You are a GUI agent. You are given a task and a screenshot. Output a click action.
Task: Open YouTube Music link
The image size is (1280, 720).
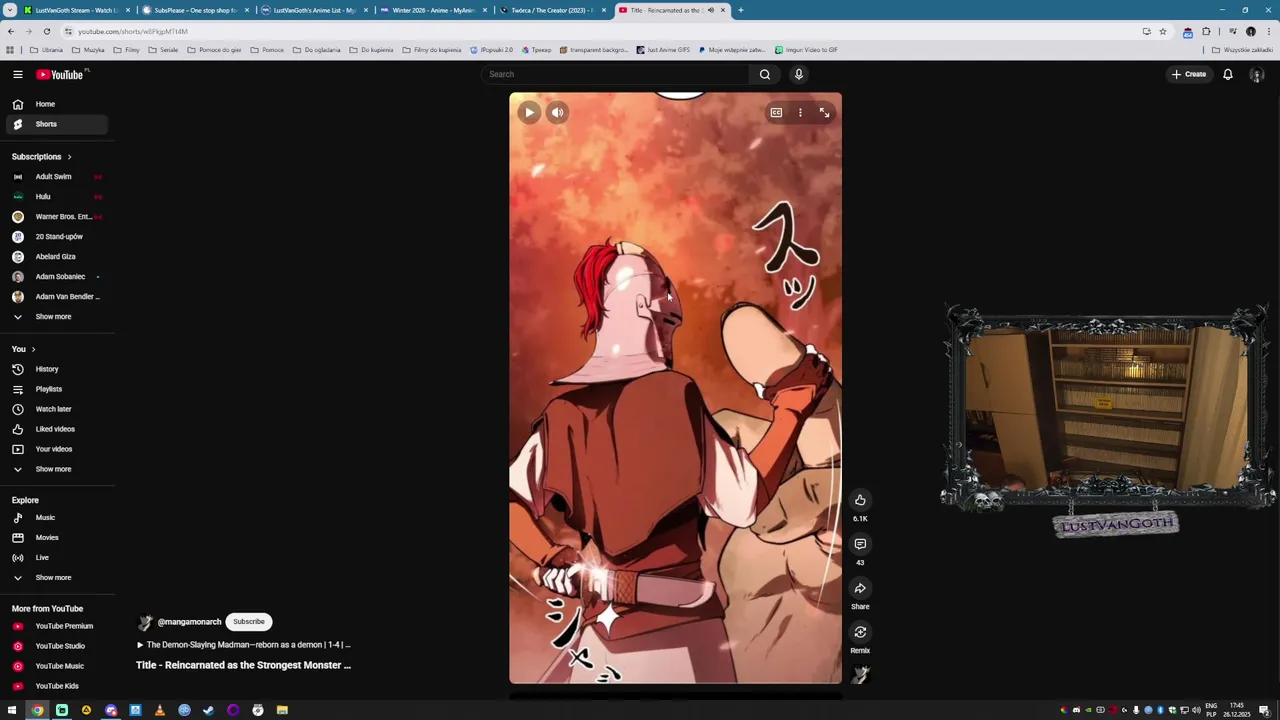pyautogui.click(x=57, y=666)
